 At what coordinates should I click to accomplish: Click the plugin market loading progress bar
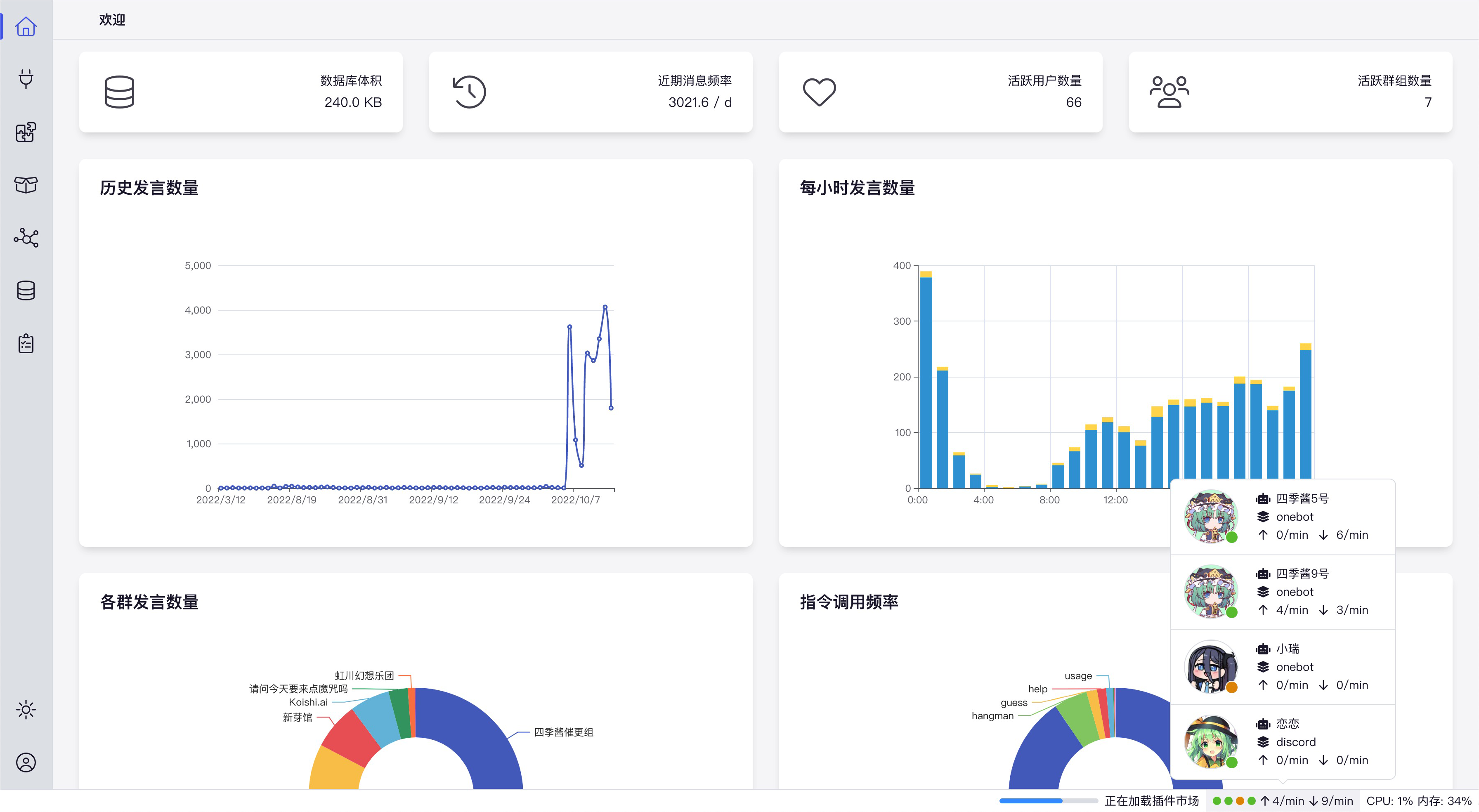[1049, 800]
